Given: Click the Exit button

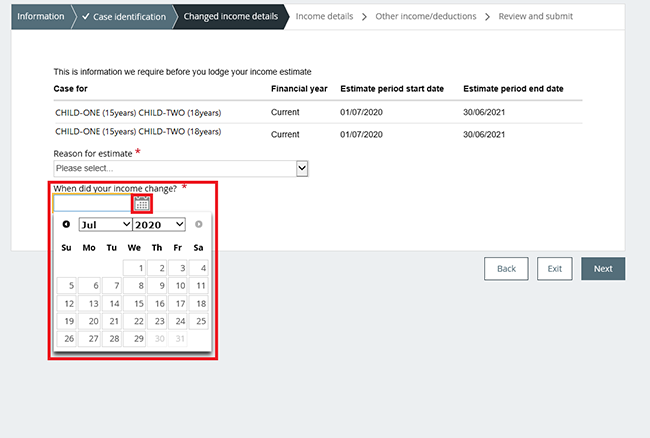Looking at the screenshot, I should (x=555, y=269).
